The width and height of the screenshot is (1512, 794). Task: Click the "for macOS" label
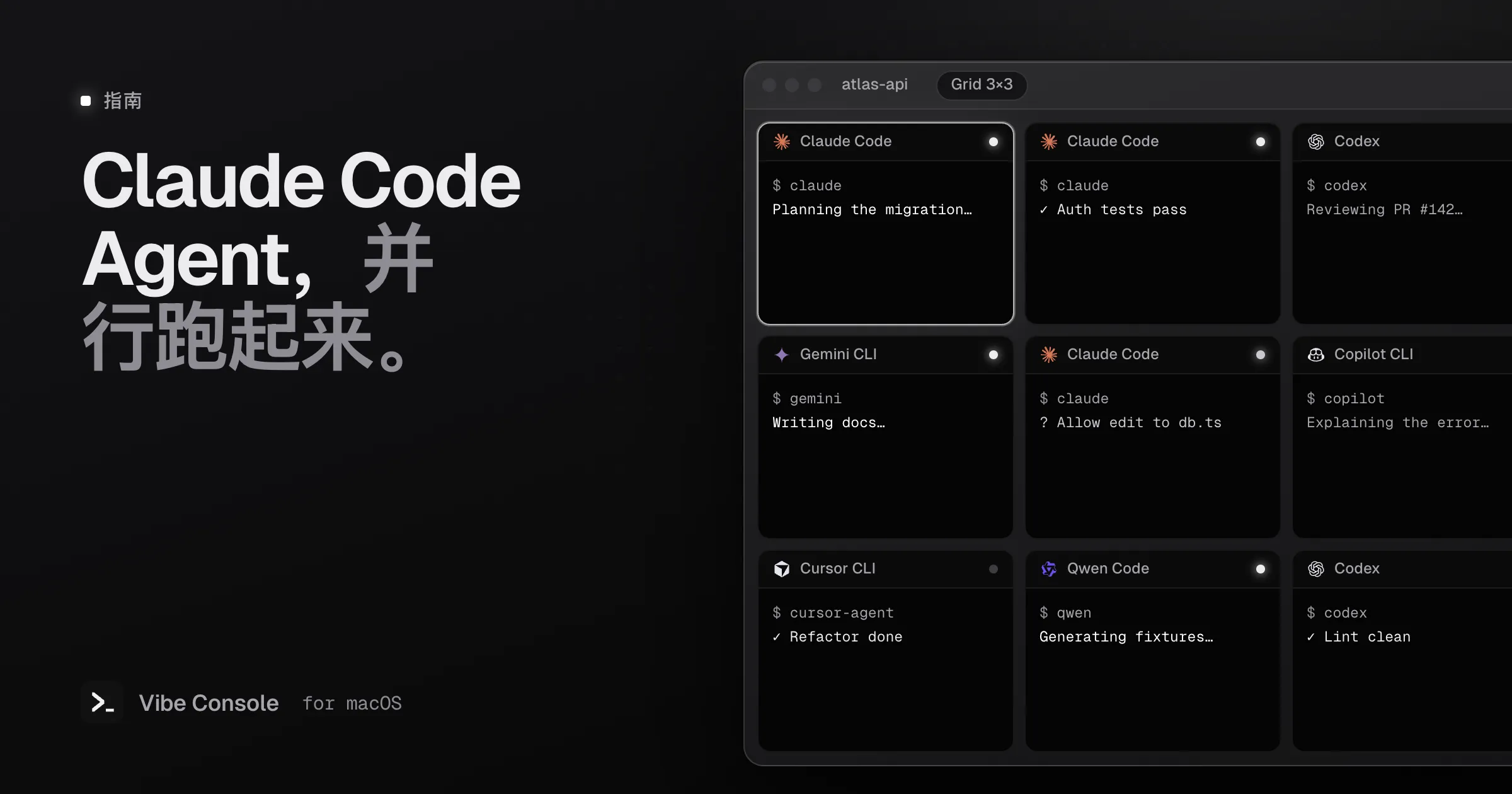(352, 703)
